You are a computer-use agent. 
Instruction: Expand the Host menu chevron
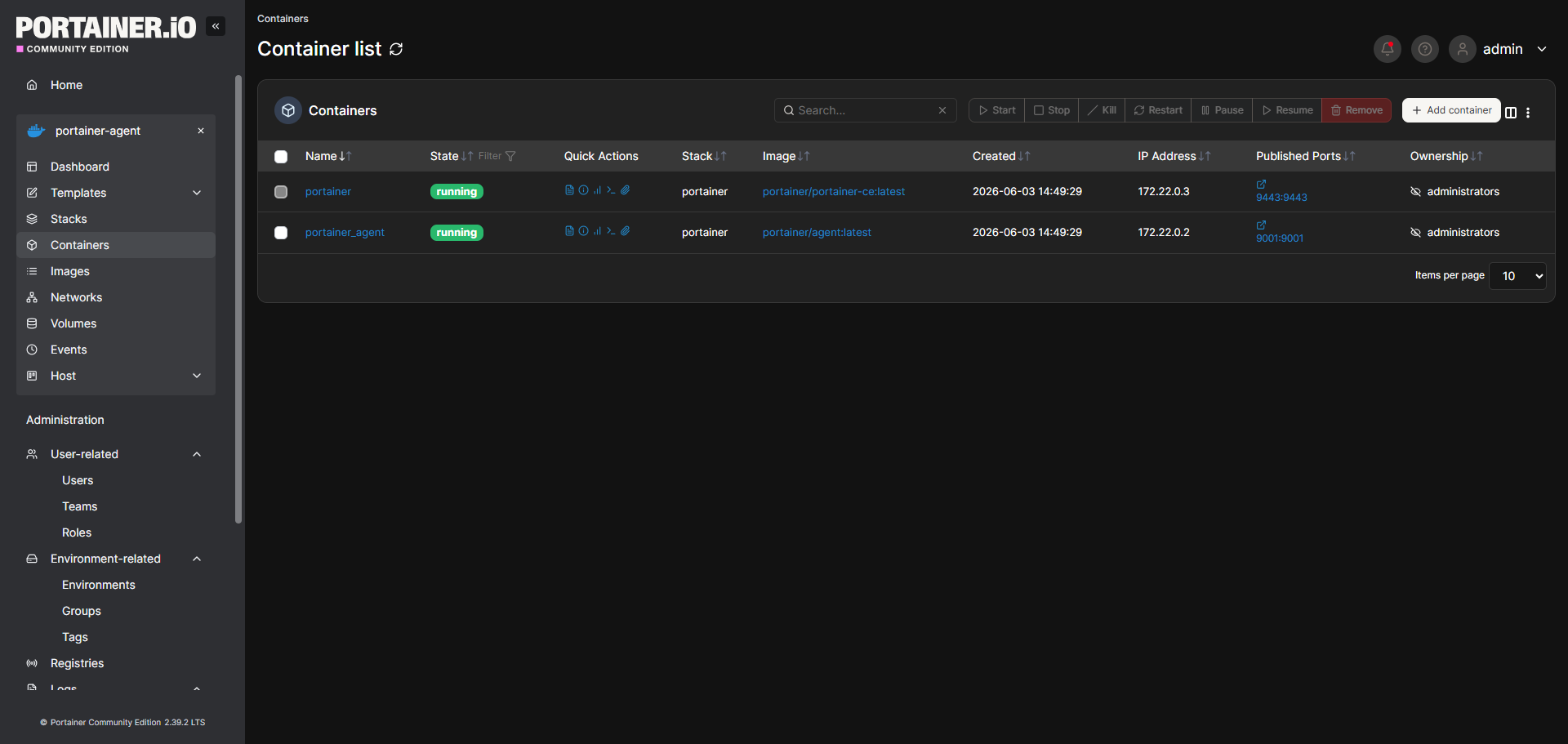(197, 376)
